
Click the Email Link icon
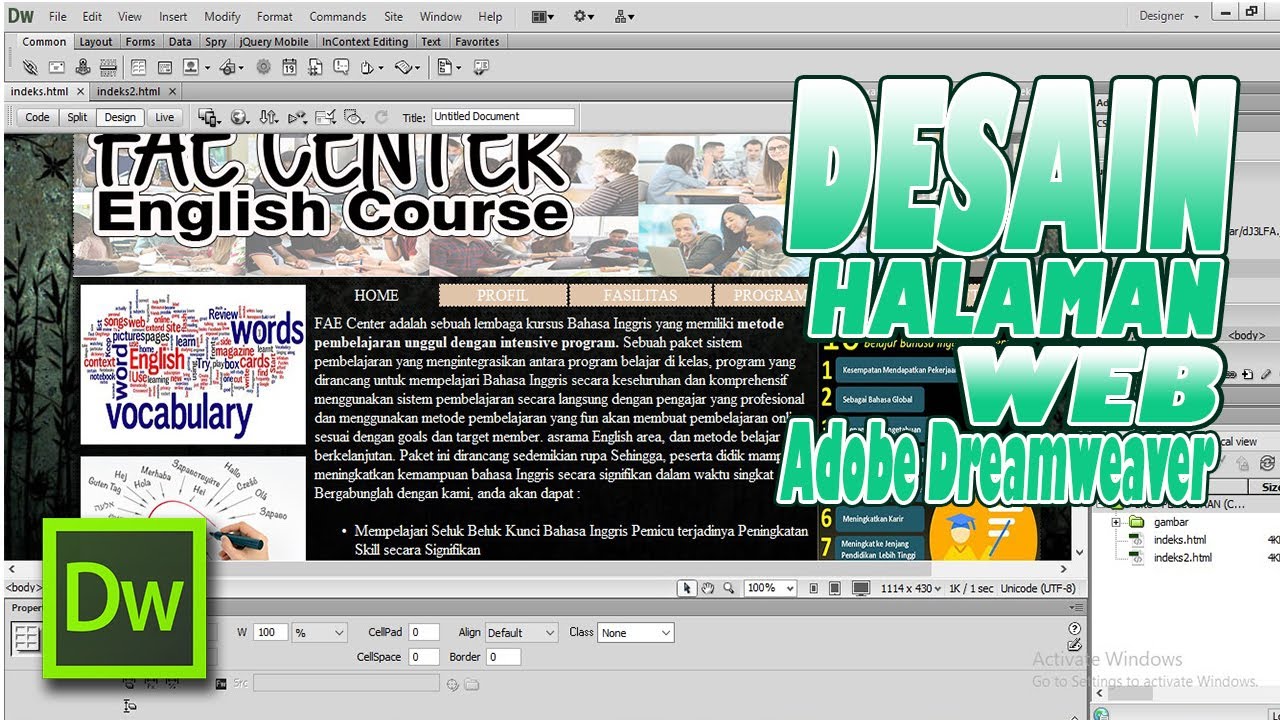tap(57, 67)
